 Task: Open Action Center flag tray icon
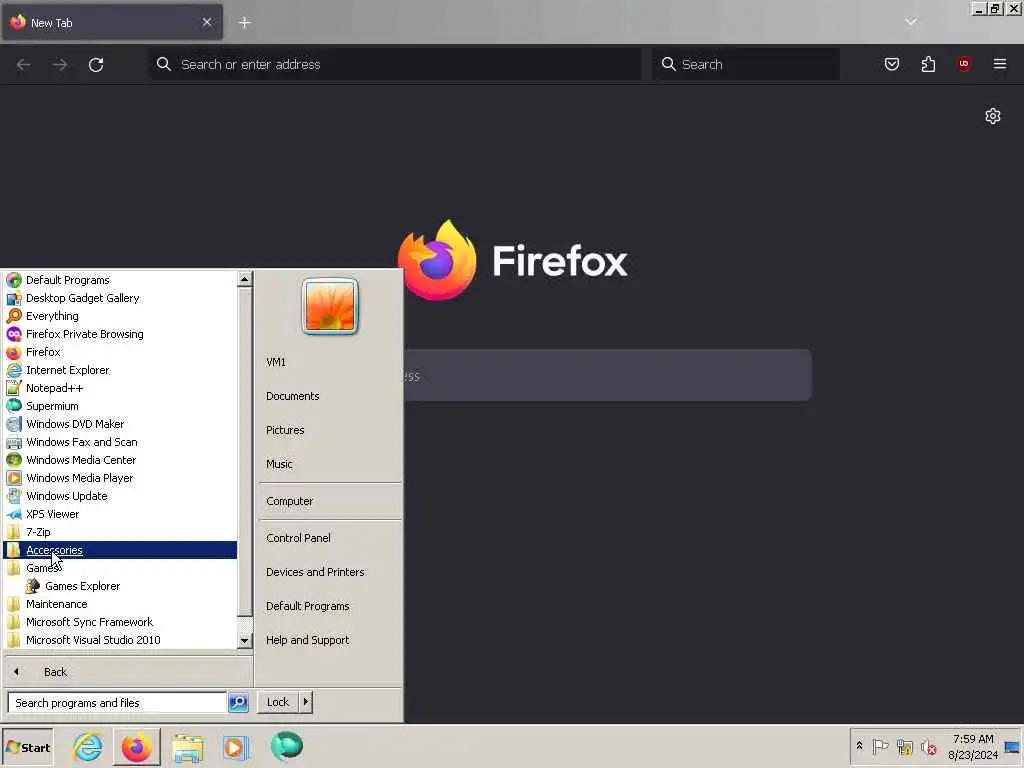click(880, 746)
